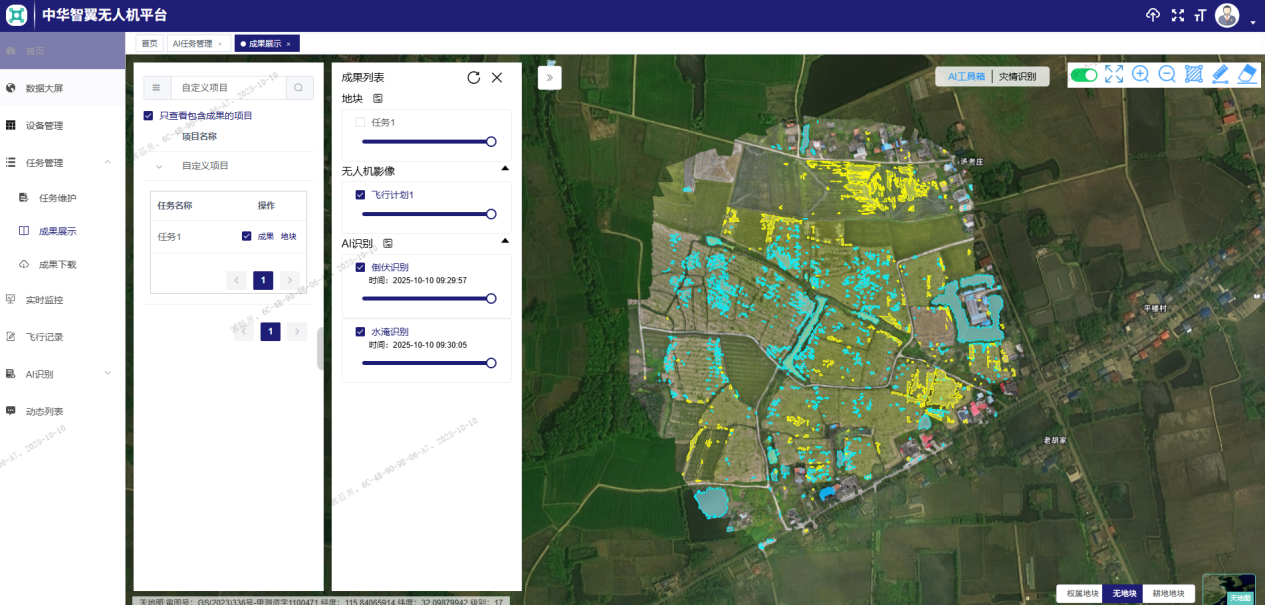This screenshot has width=1265, height=605.
Task: Expand map to fullscreen with arrows icon
Action: pyautogui.click(x=1114, y=74)
